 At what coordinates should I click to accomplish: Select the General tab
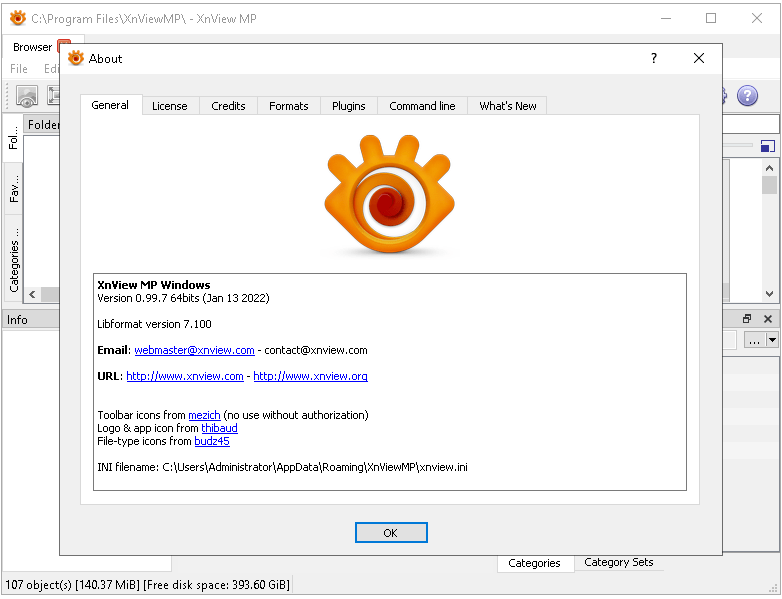(110, 105)
